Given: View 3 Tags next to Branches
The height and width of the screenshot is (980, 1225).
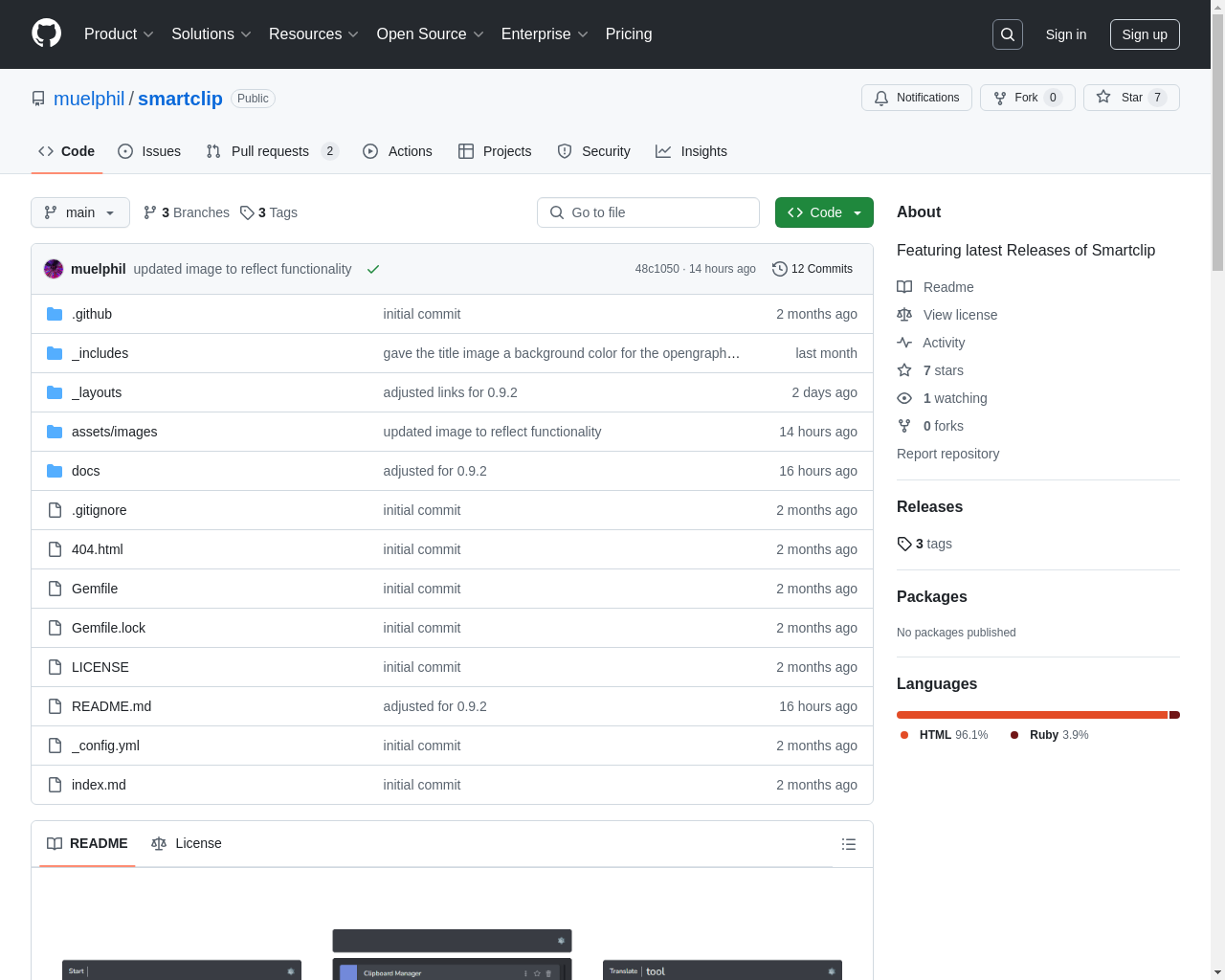Looking at the screenshot, I should pyautogui.click(x=269, y=212).
